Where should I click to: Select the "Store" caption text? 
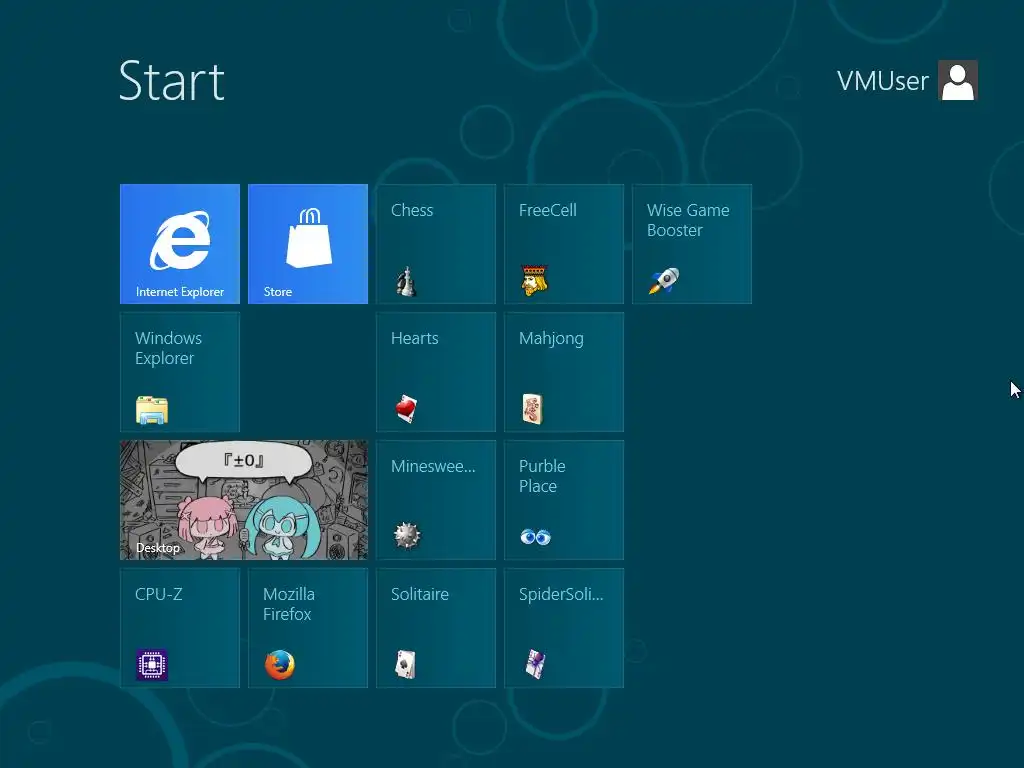tap(278, 292)
